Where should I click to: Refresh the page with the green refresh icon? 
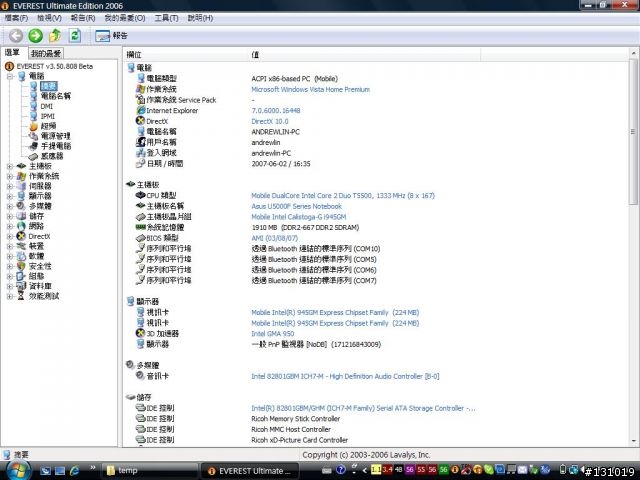pos(75,36)
